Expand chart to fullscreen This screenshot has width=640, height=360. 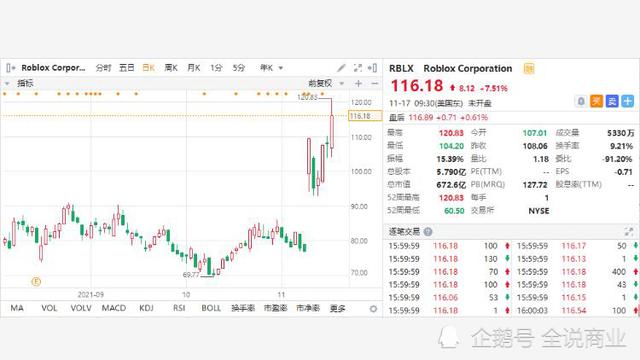click(358, 68)
